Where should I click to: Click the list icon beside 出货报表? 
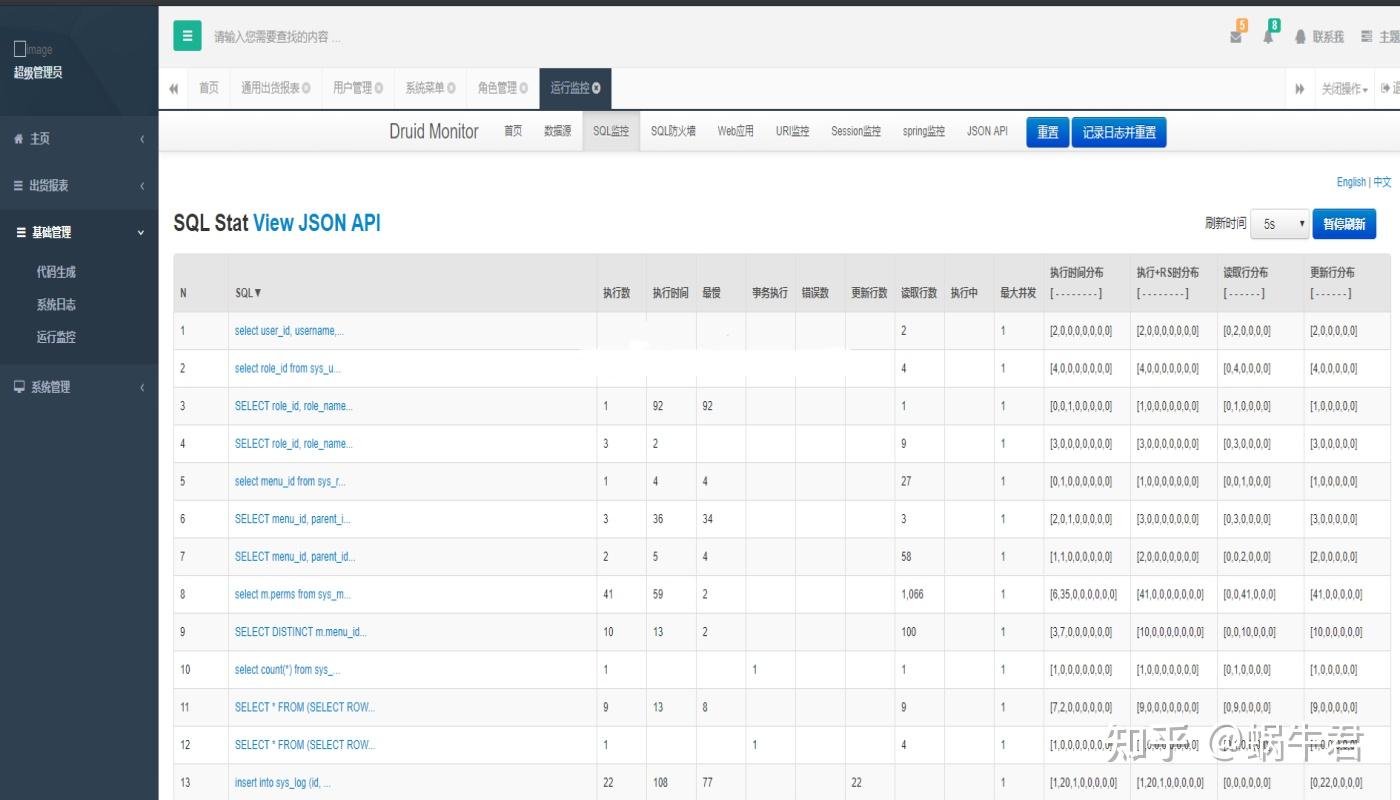tap(18, 185)
